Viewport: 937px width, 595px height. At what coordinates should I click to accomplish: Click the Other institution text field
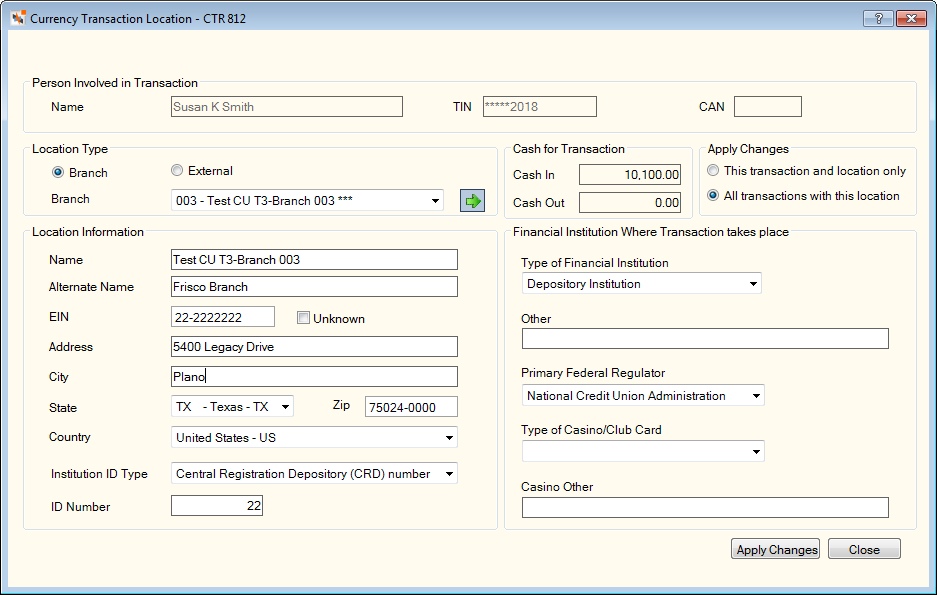(x=705, y=339)
